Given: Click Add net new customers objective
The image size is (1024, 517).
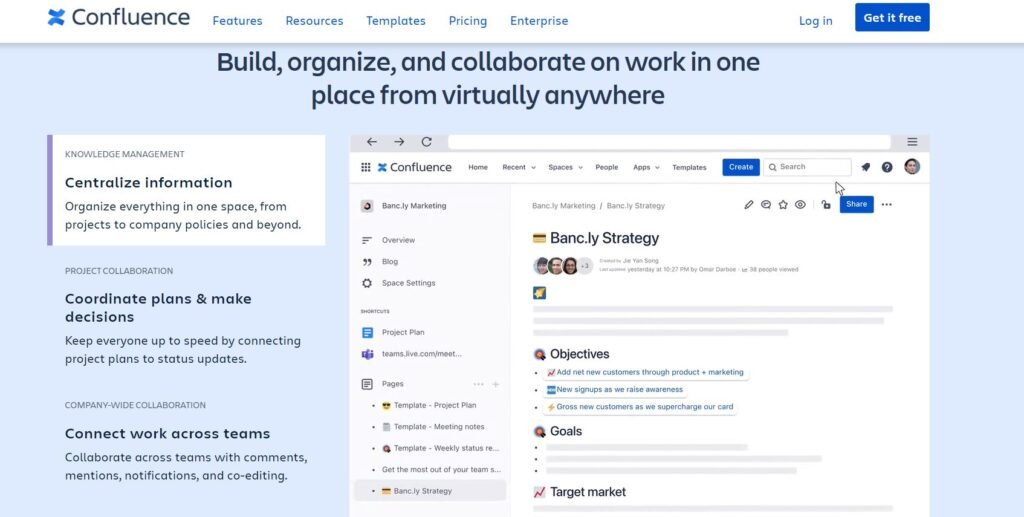Looking at the screenshot, I should point(645,373).
